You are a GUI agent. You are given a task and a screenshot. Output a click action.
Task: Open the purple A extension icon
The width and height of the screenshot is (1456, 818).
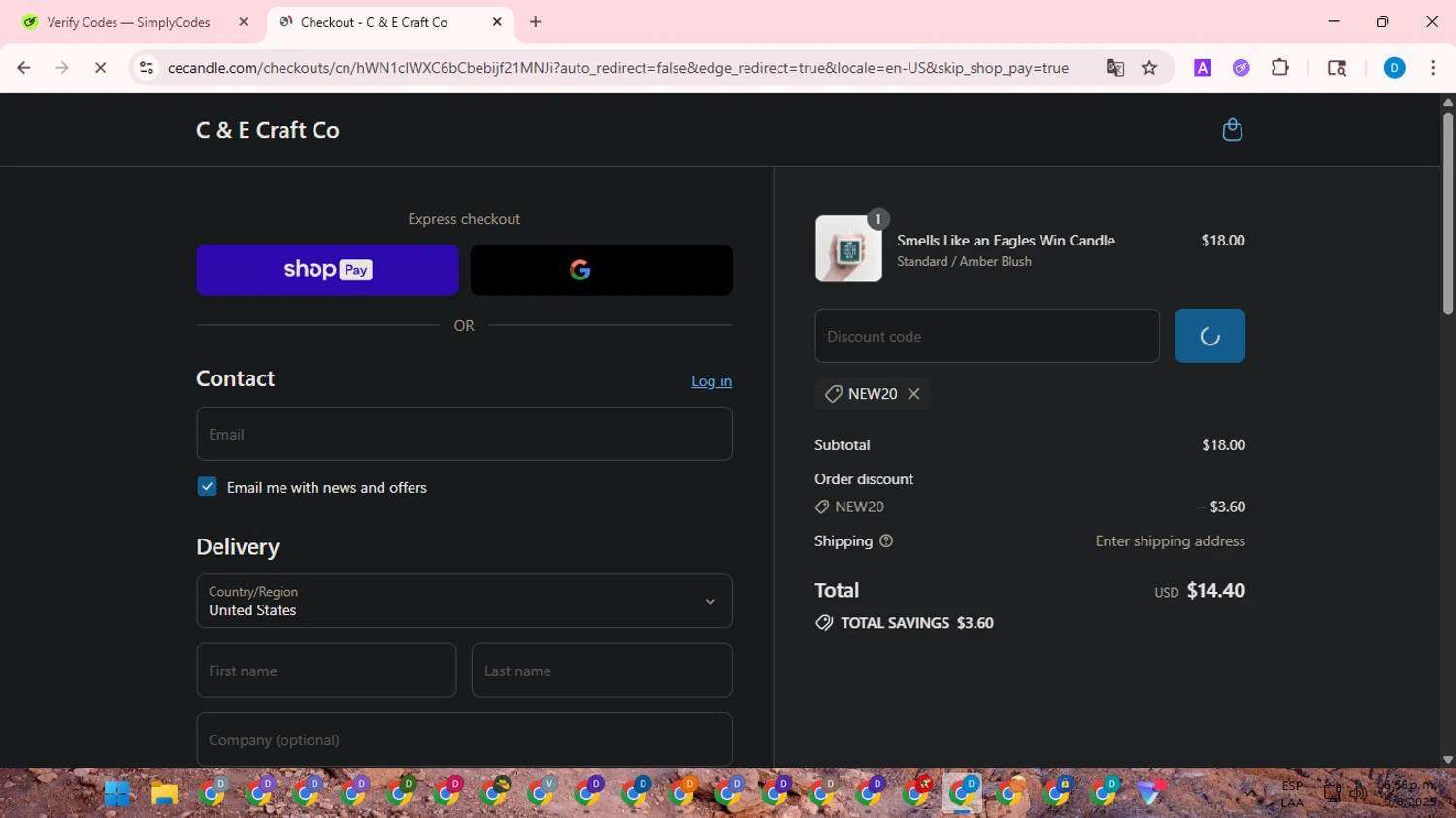(x=1203, y=68)
